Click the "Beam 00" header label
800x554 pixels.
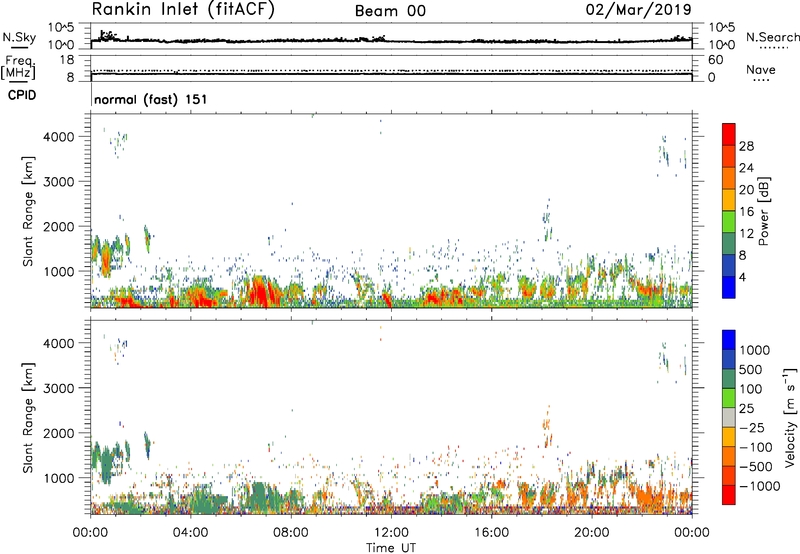[390, 11]
